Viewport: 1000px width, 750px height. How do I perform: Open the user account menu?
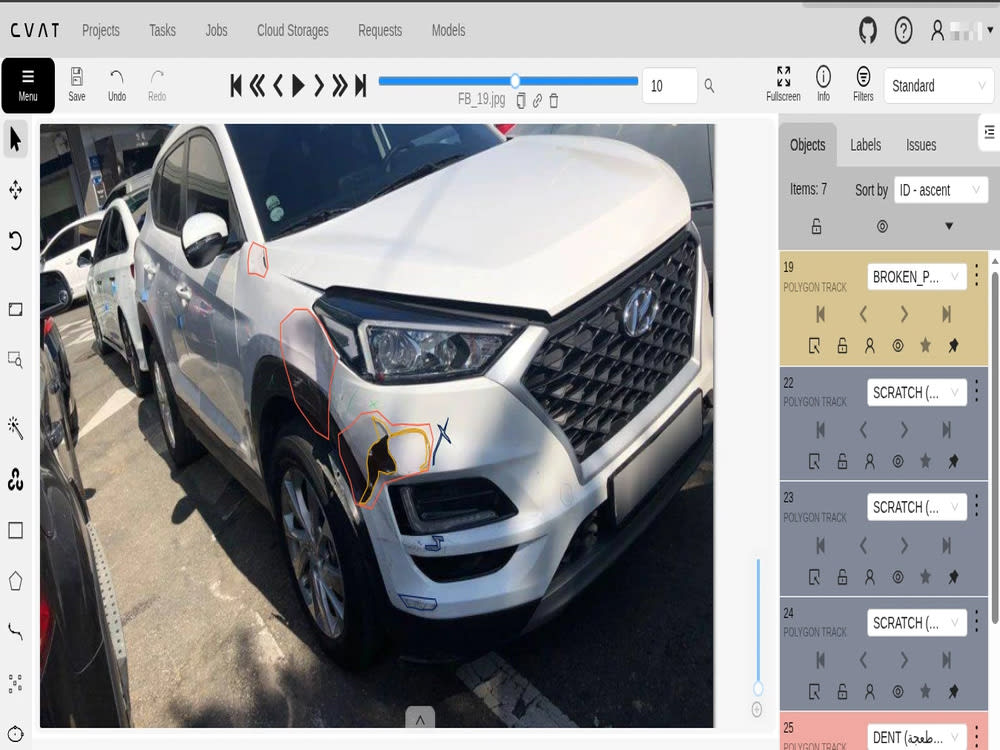pos(962,30)
